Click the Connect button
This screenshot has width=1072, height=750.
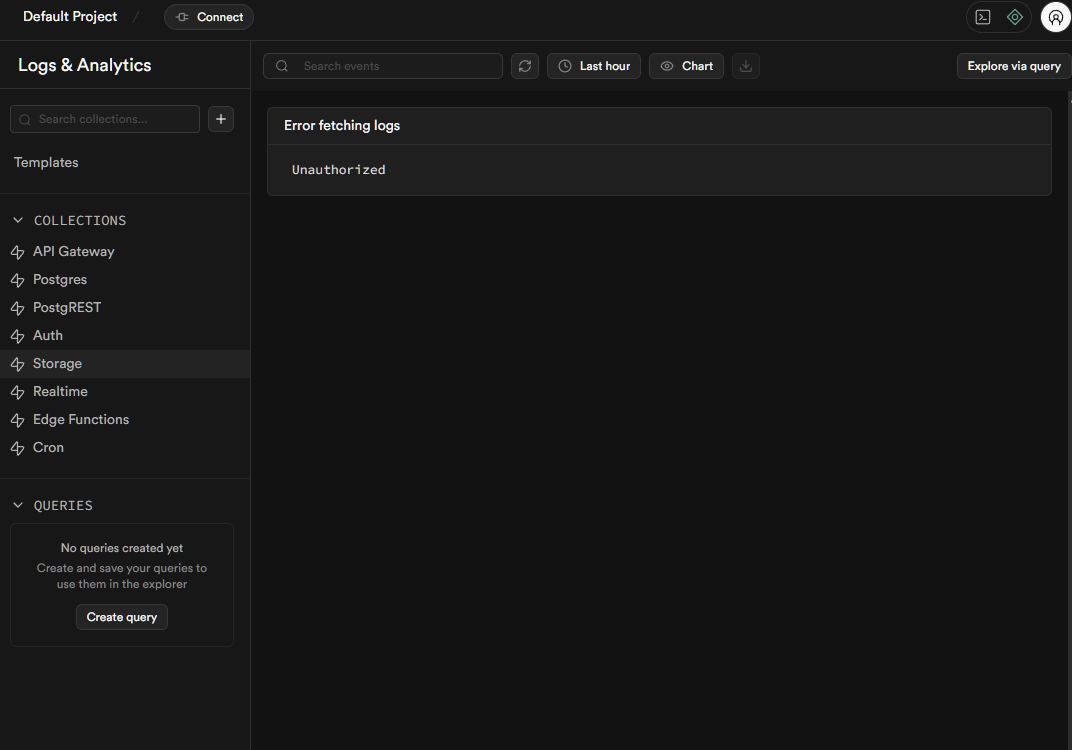[x=209, y=17]
